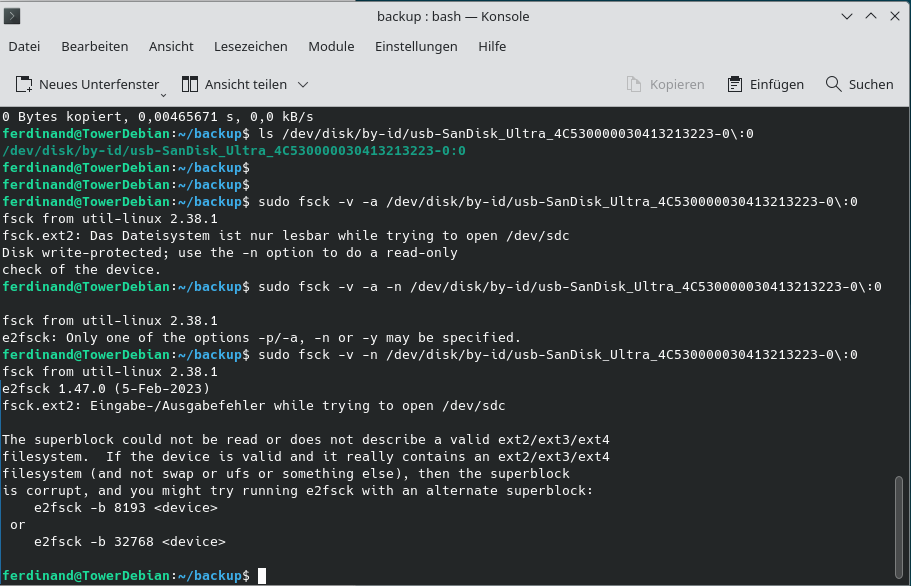The width and height of the screenshot is (911, 586).
Task: Click the terminal cursor at last prompt
Action: click(262, 576)
